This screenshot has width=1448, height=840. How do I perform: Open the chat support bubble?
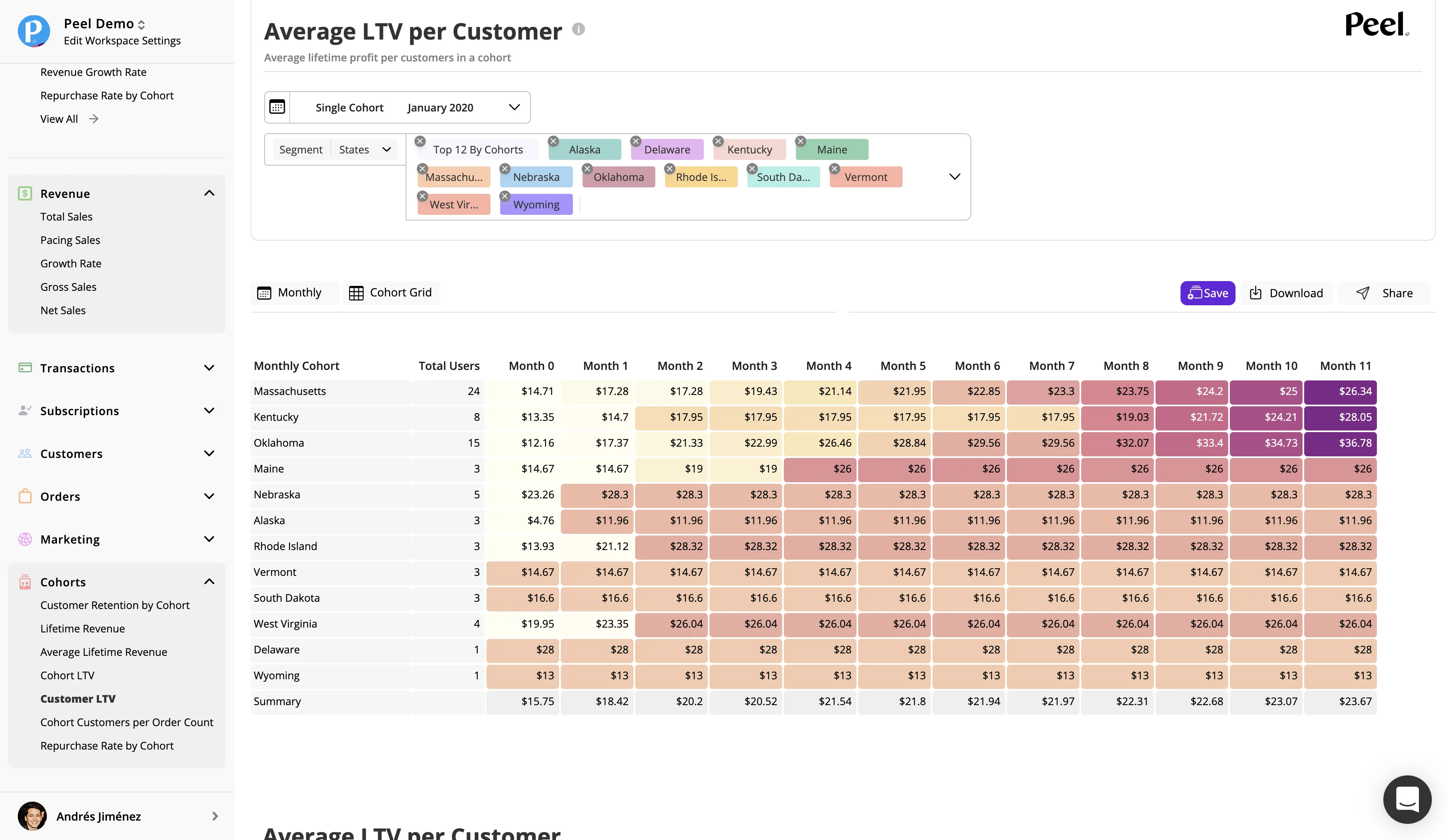pos(1407,799)
